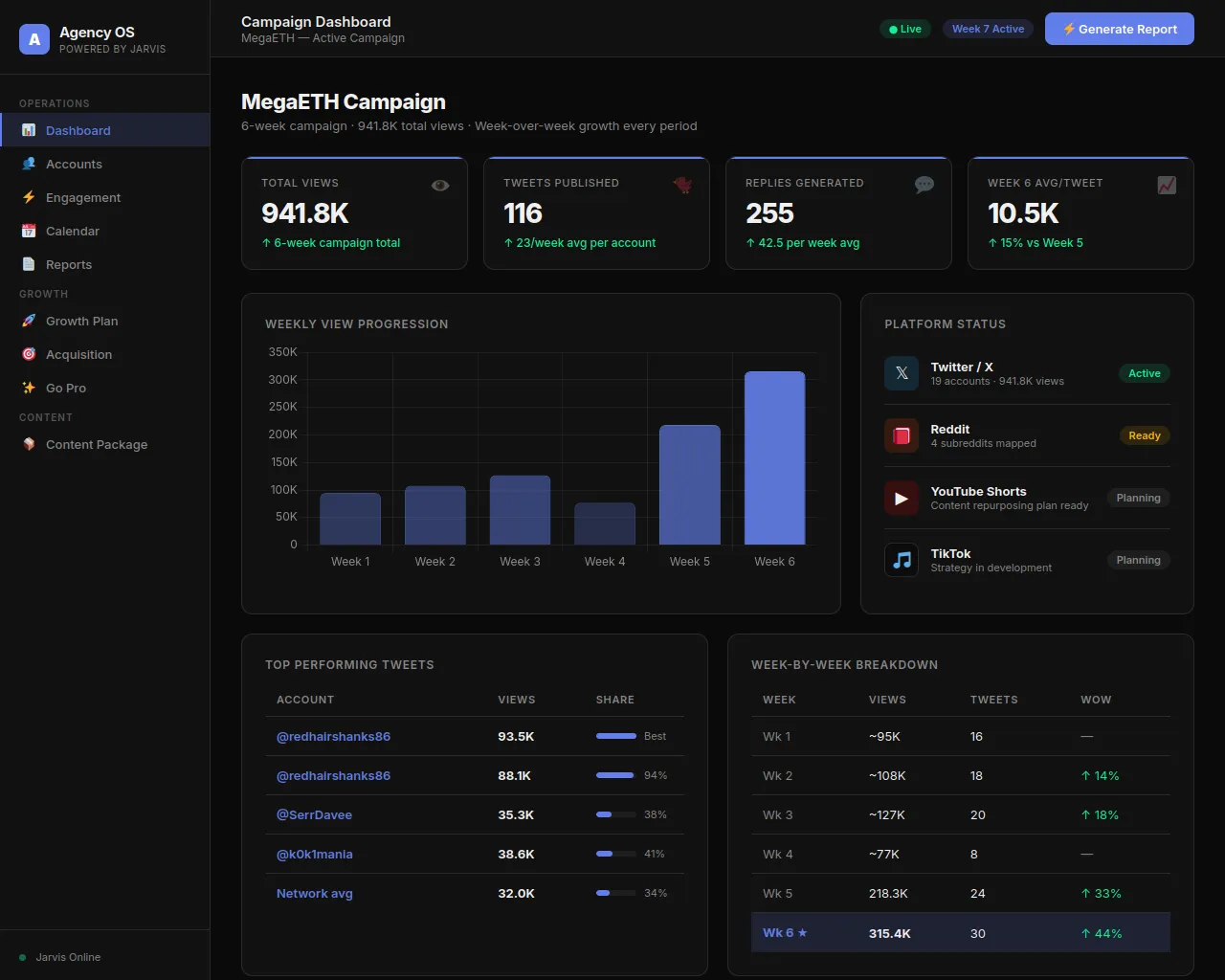Click Generate Report button

(1120, 29)
